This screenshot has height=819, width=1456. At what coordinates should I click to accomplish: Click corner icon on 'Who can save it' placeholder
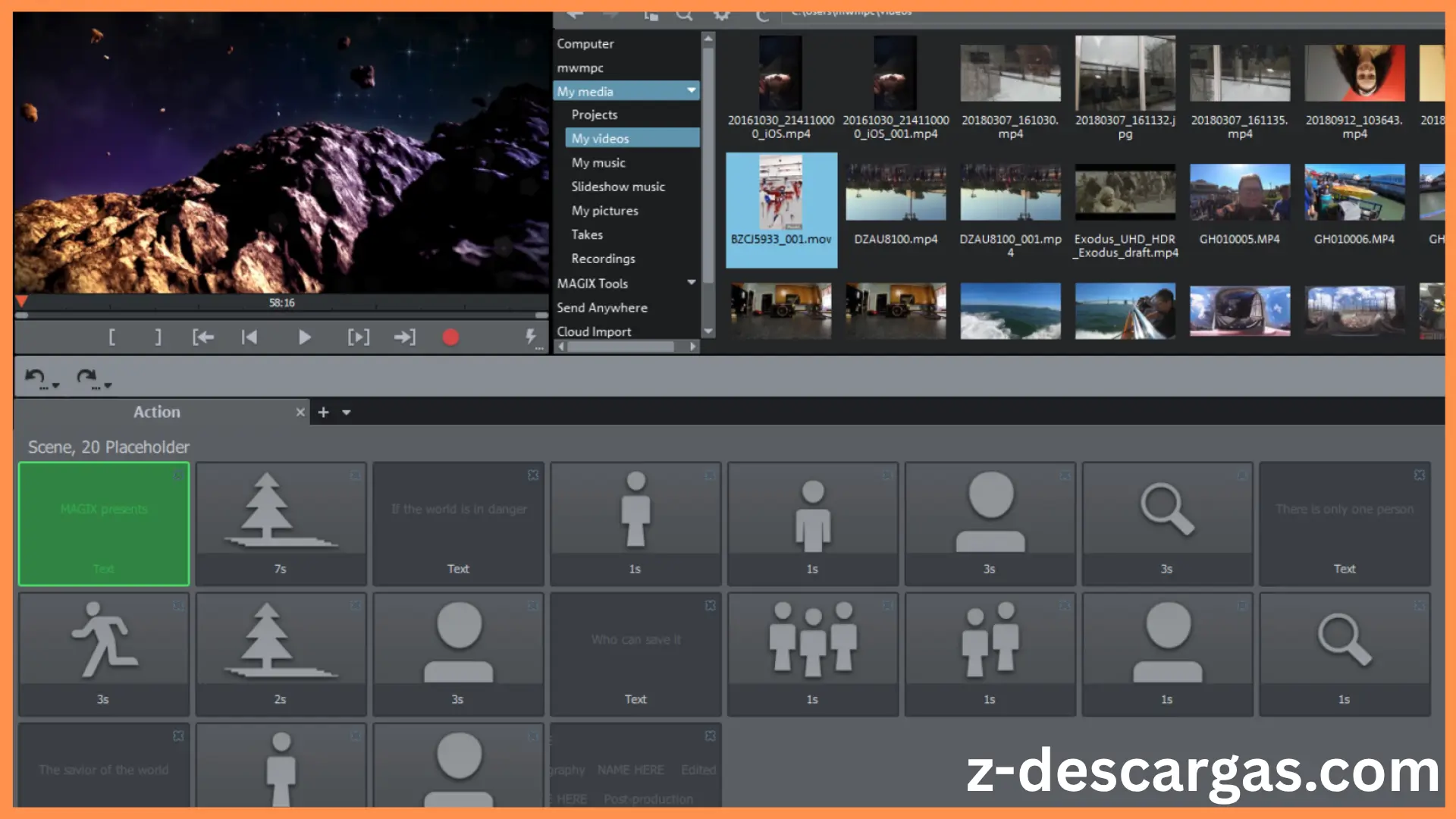click(x=710, y=605)
